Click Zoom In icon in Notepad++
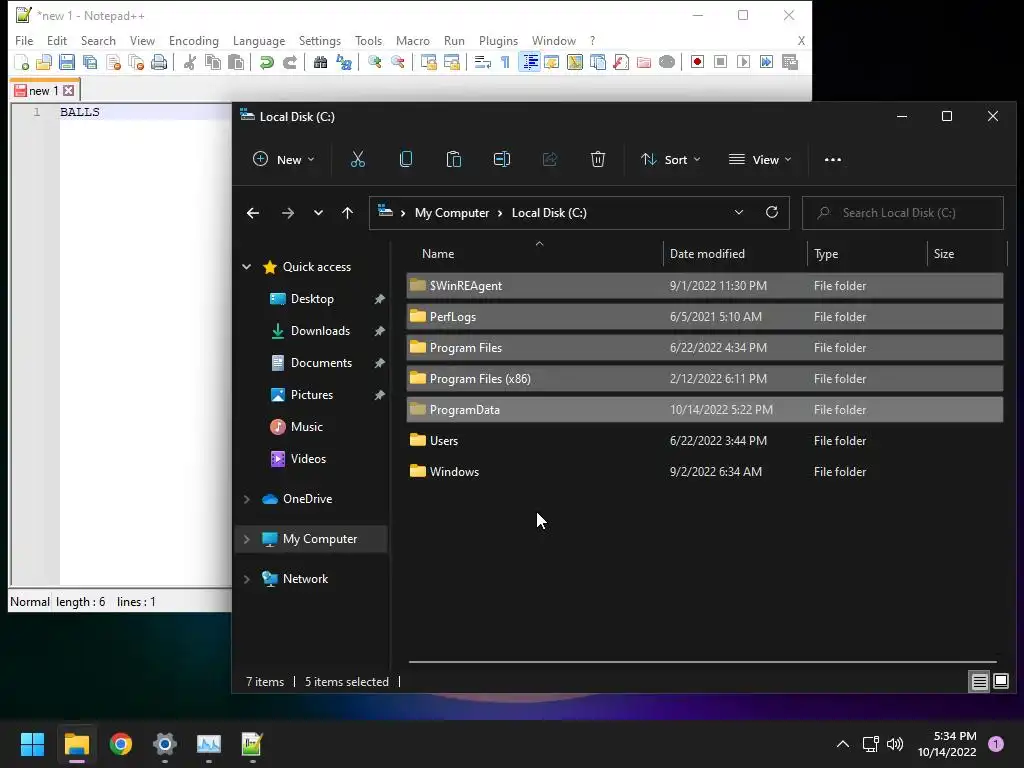 coord(375,62)
